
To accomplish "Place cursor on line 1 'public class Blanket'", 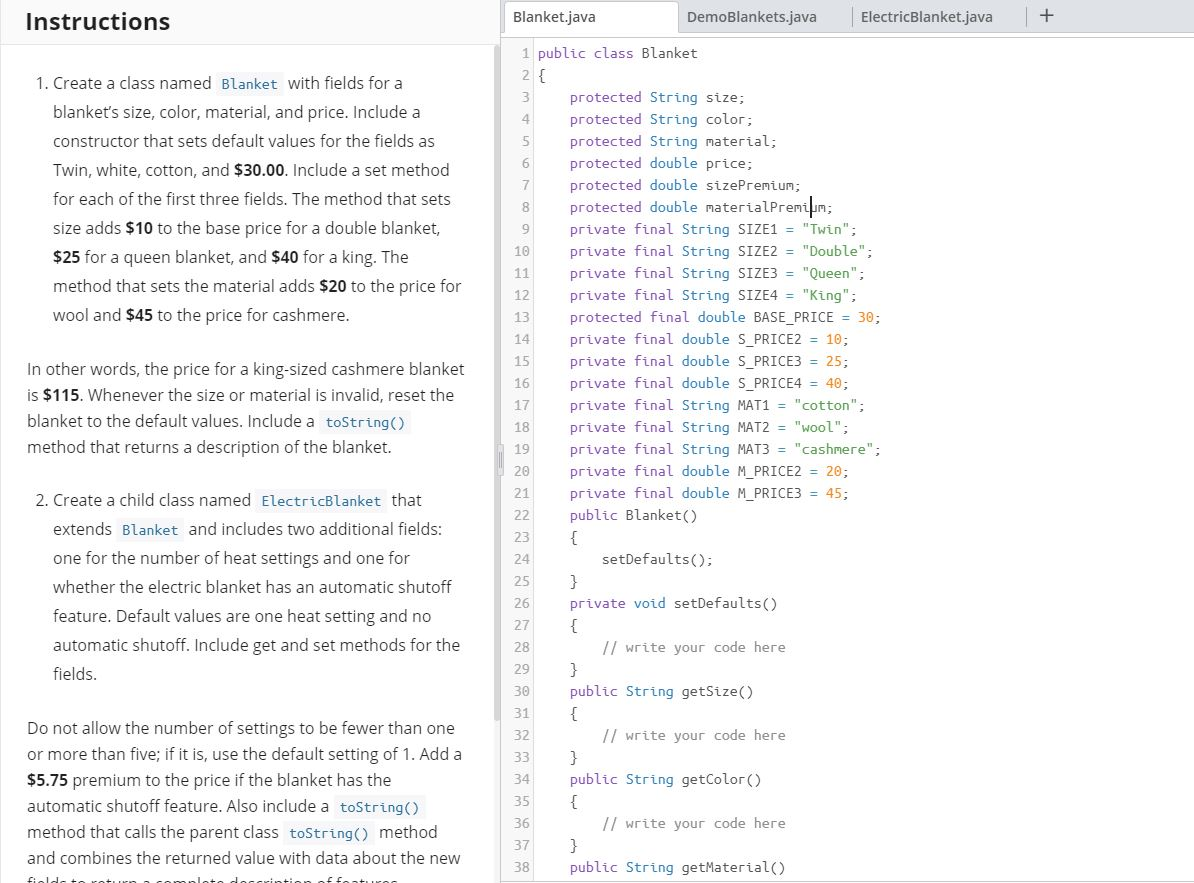I will (617, 53).
